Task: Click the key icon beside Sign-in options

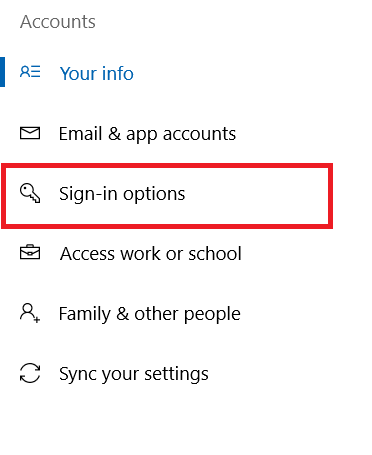Action: 30,193
